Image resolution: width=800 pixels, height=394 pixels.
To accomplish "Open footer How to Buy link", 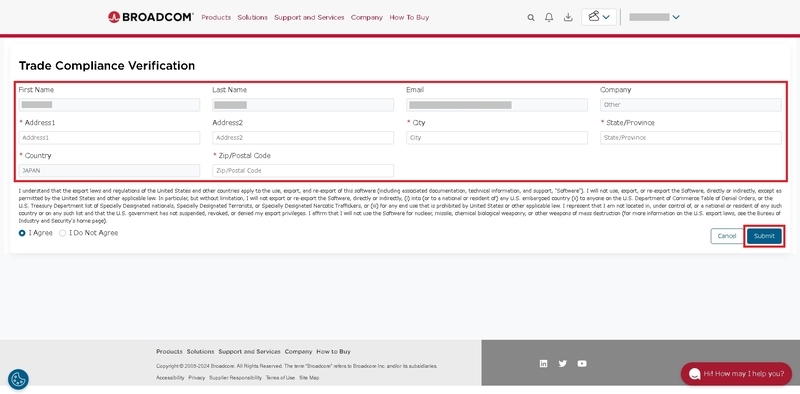I will point(334,352).
